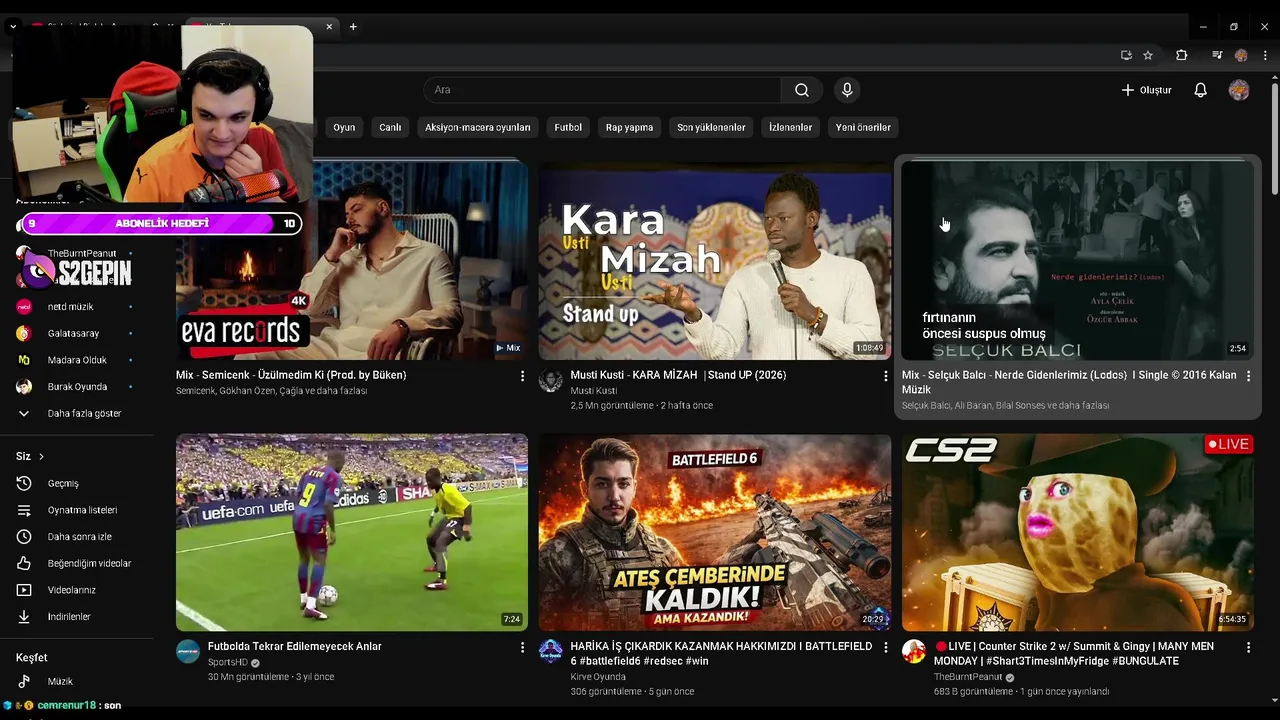Expand the Siz section chevron
The height and width of the screenshot is (720, 1280).
[41, 456]
